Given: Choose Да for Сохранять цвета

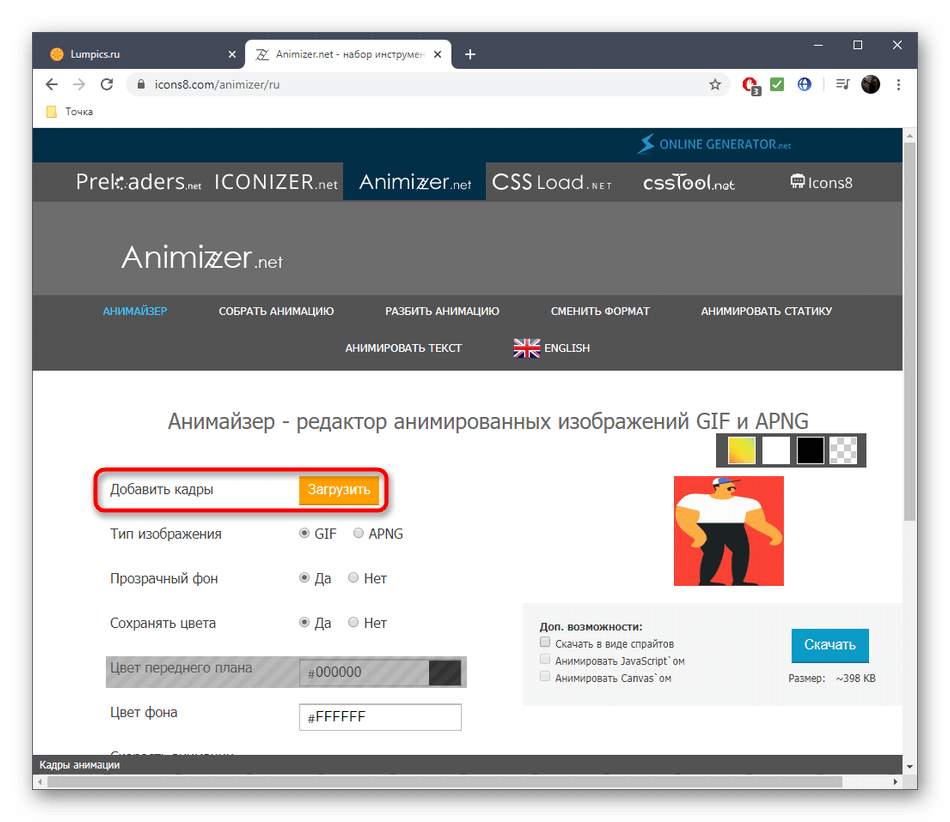Looking at the screenshot, I should [x=304, y=623].
